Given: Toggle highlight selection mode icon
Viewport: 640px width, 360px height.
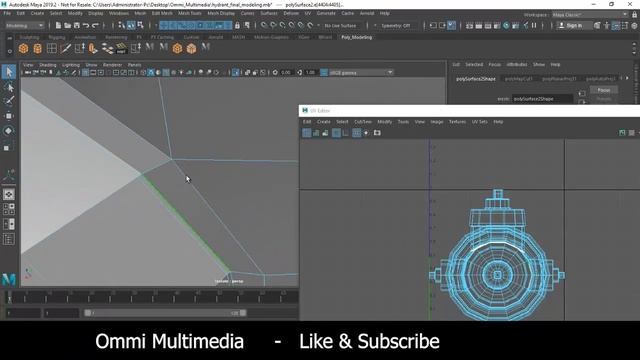Looking at the screenshot, I should (247, 25).
